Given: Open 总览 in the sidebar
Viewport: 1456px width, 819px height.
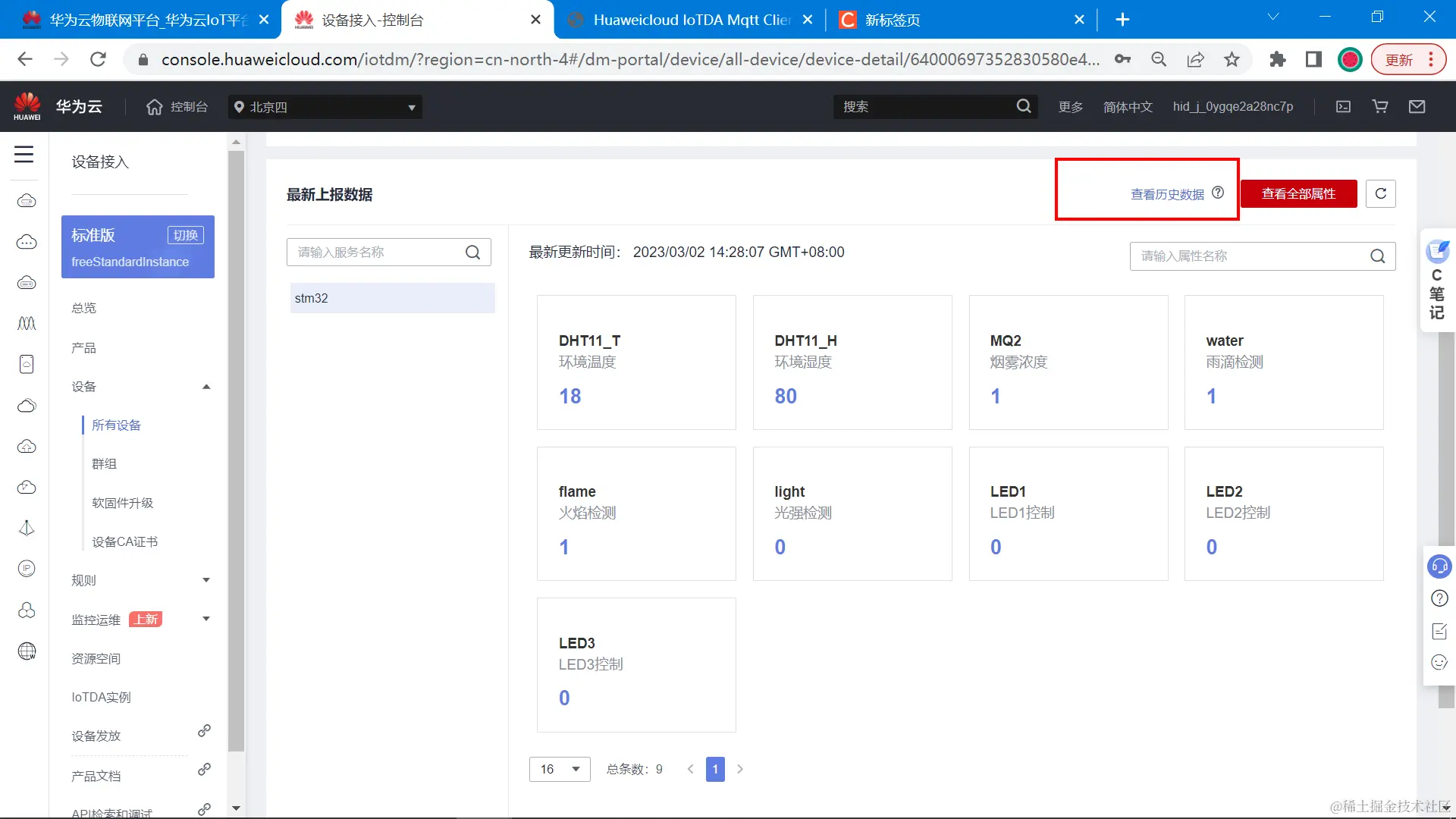Looking at the screenshot, I should (x=84, y=308).
